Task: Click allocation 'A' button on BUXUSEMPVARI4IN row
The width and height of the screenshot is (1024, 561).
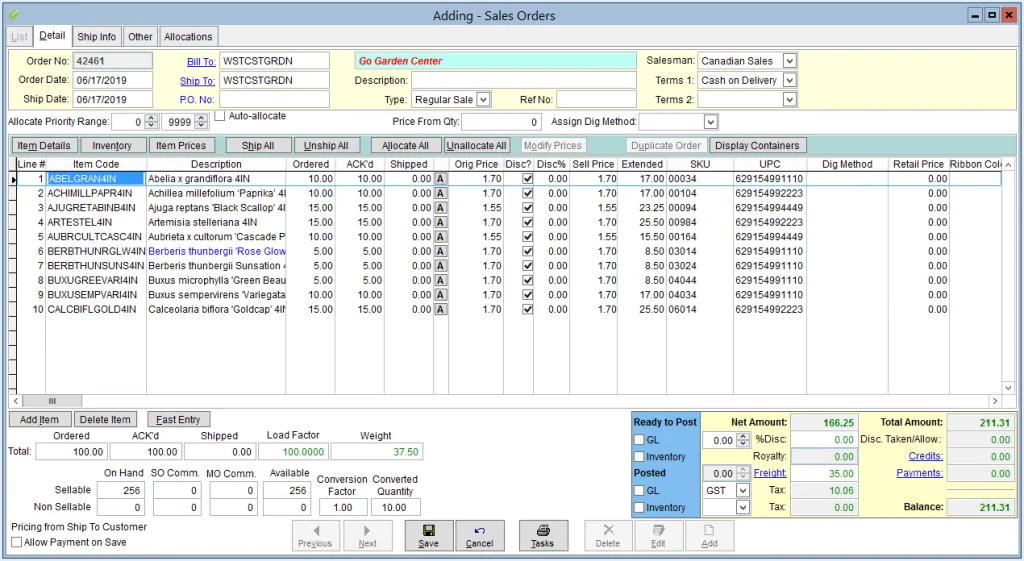Action: (441, 295)
